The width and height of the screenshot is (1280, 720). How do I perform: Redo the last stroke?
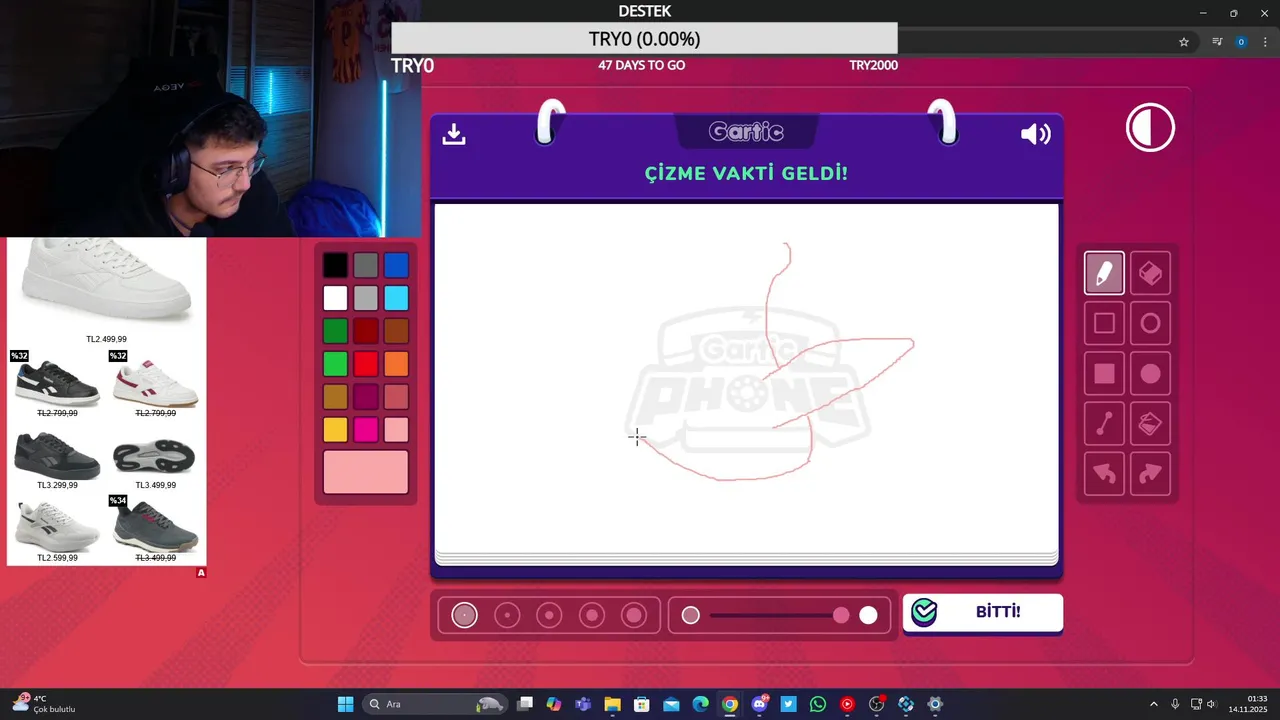click(x=1150, y=474)
